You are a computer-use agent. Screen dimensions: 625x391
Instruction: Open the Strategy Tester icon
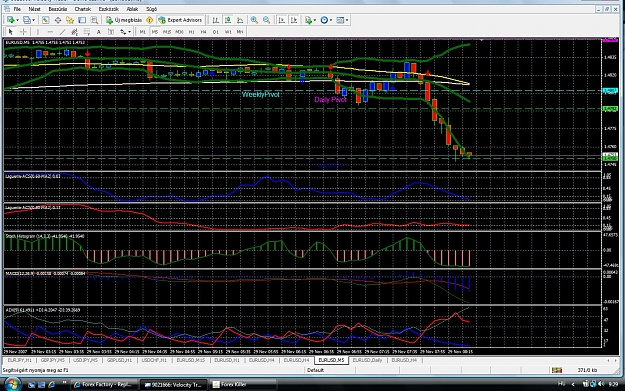tap(94, 20)
